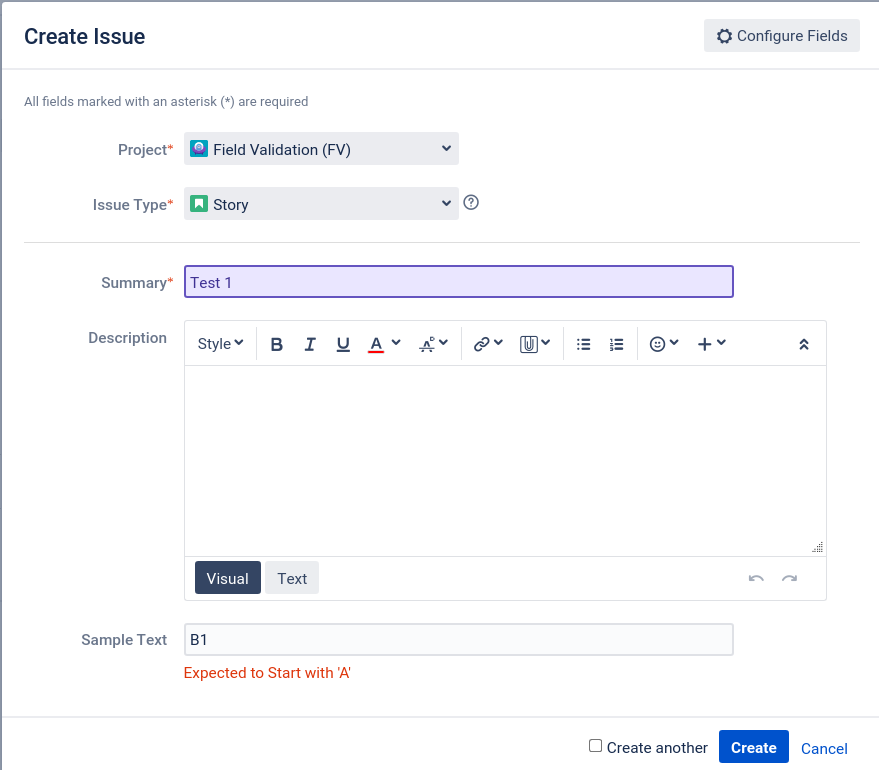Apply bold formatting in description toolbar
879x770 pixels.
click(276, 344)
